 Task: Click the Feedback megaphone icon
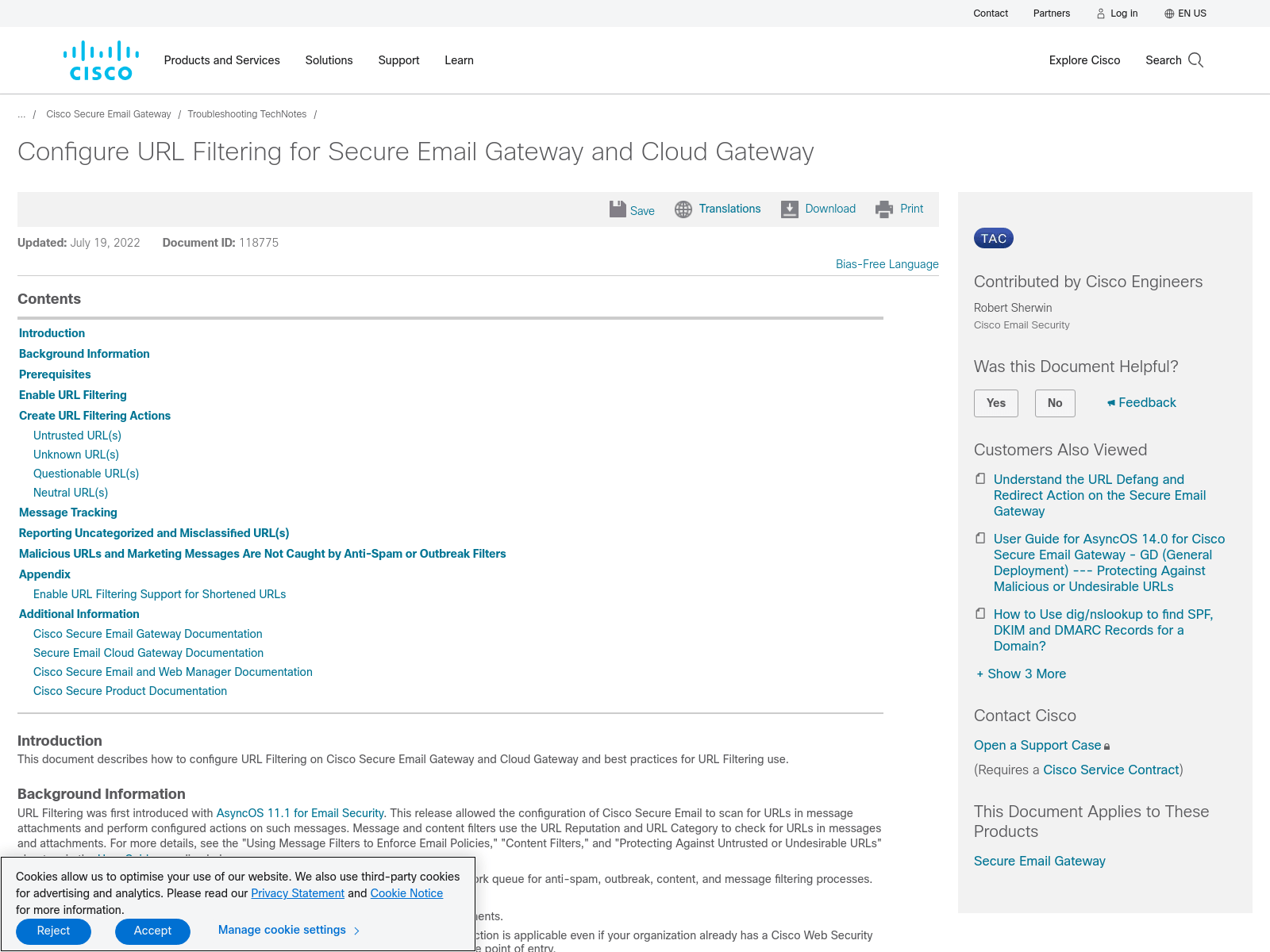pyautogui.click(x=1111, y=403)
